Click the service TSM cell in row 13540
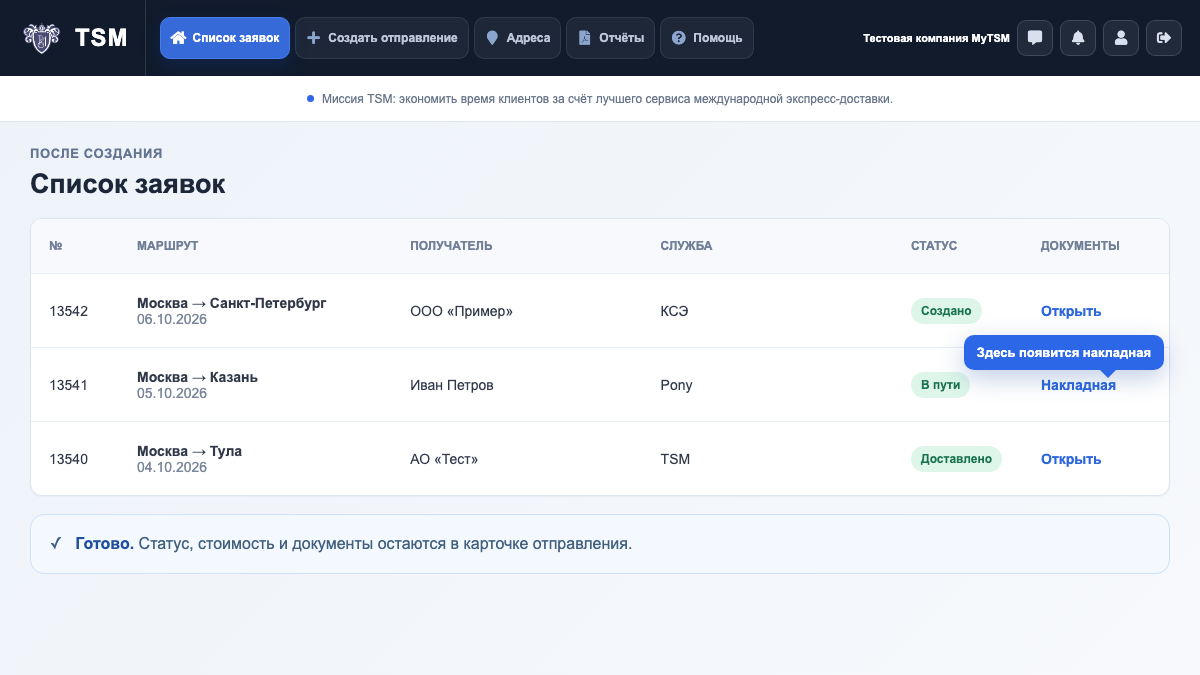1200x675 pixels. click(675, 459)
